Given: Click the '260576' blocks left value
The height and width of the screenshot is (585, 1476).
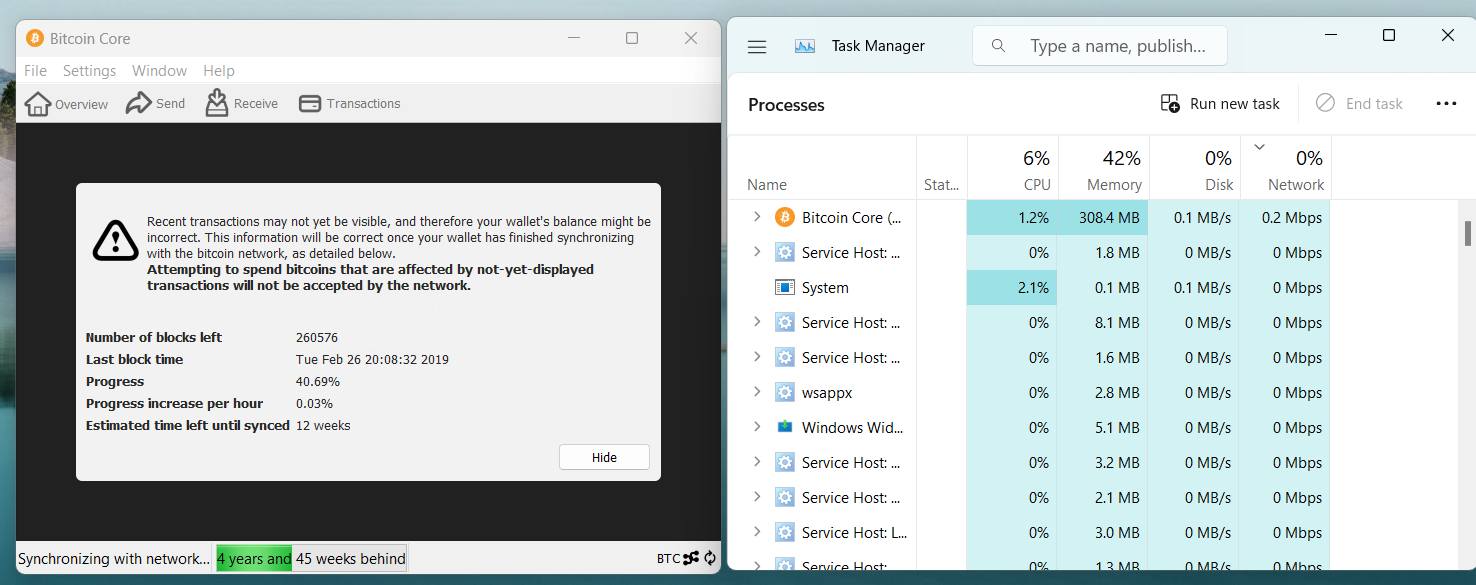Looking at the screenshot, I should coord(317,337).
